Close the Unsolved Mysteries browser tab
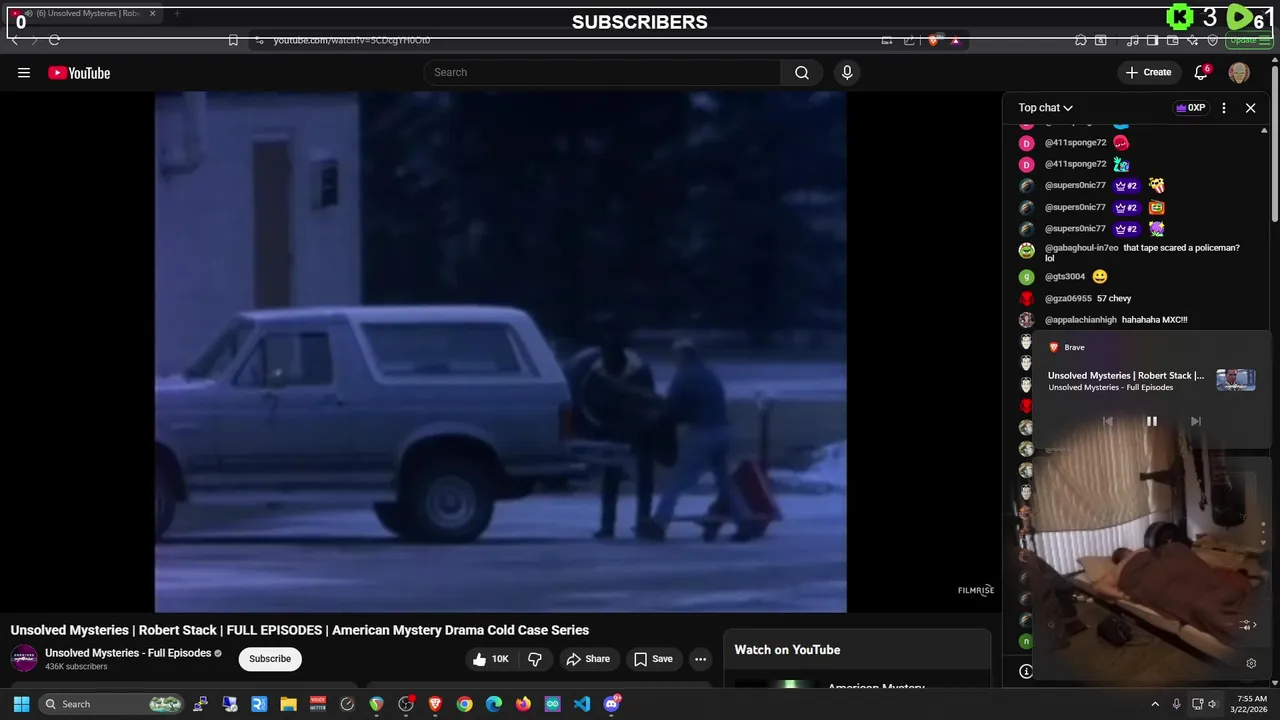The width and height of the screenshot is (1280, 720). (x=152, y=14)
